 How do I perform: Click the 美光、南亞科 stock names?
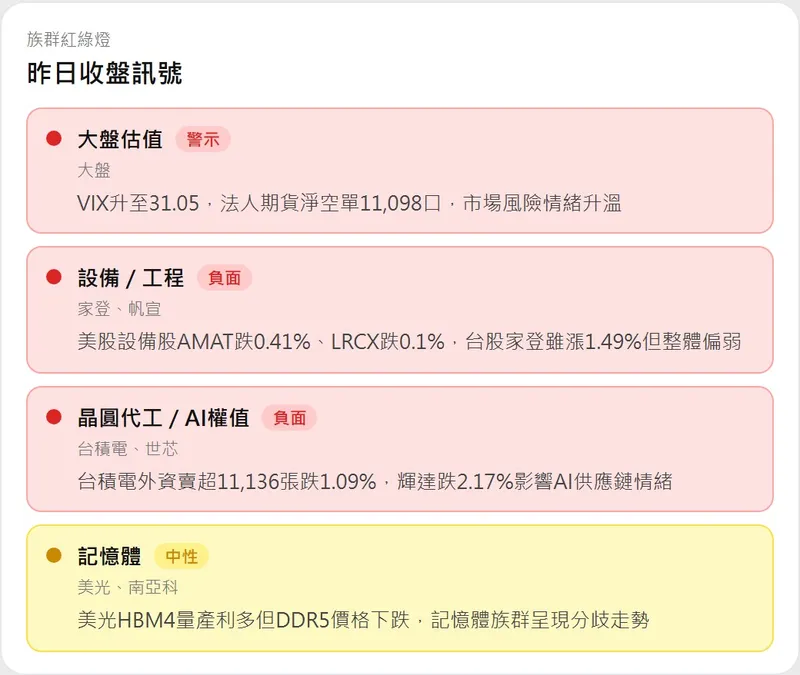128,587
